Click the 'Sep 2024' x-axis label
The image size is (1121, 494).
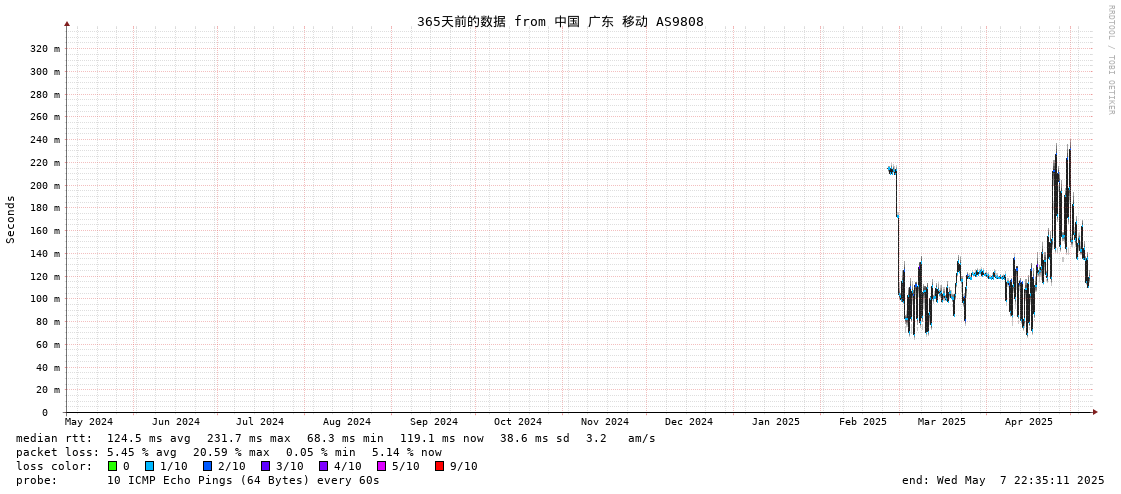click(x=434, y=422)
